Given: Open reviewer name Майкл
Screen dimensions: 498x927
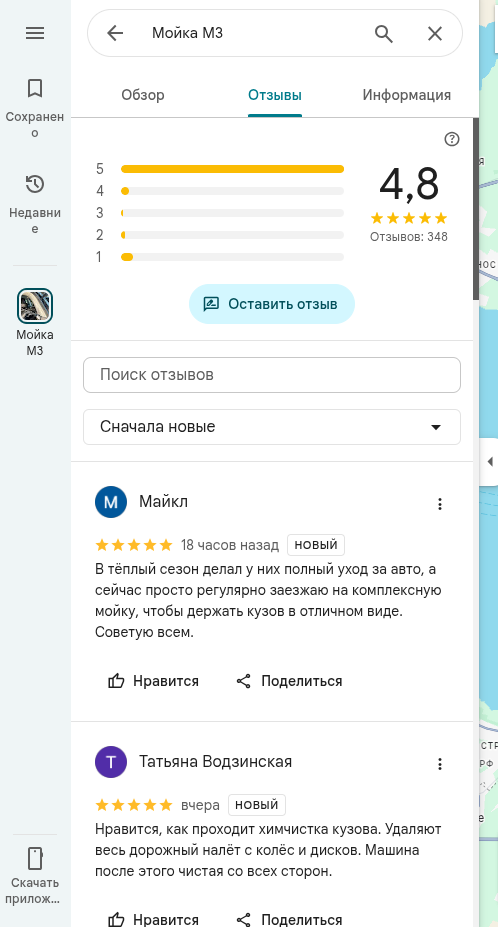Looking at the screenshot, I should click(x=163, y=502).
